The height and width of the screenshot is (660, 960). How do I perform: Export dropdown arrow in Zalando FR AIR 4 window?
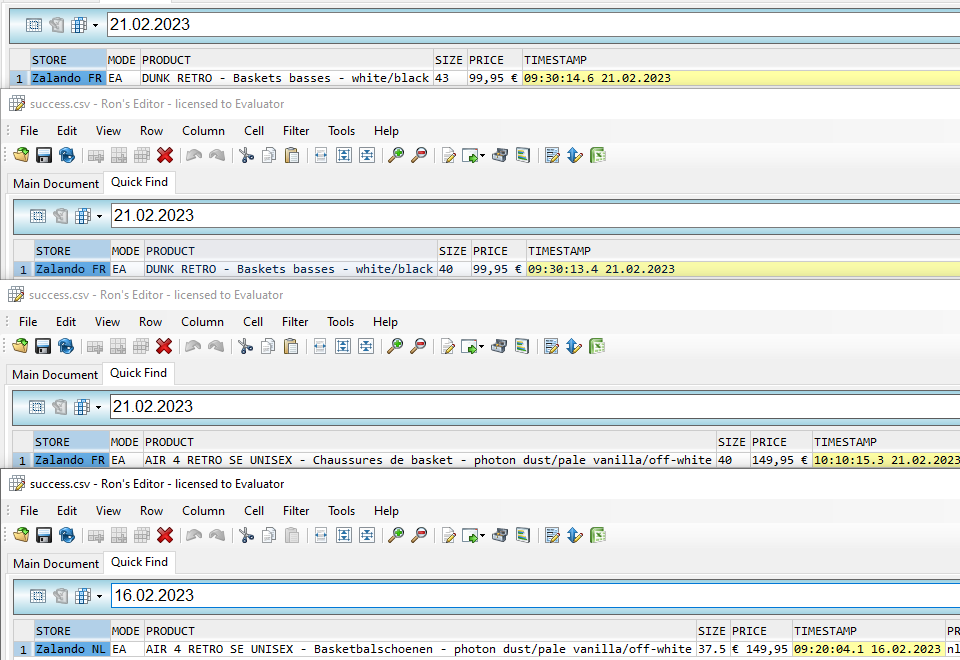(481, 347)
